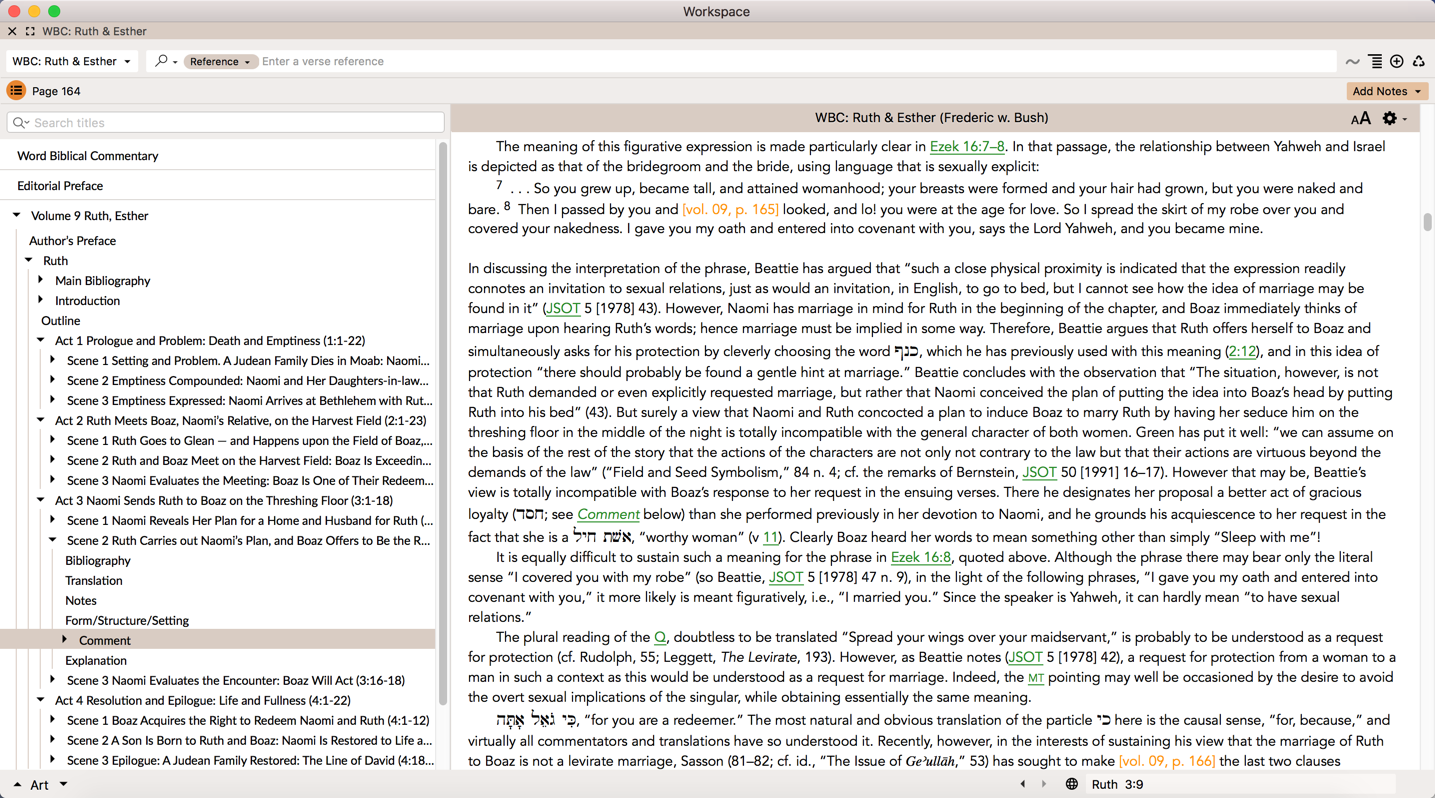Expand Scene 1 Boaz Acquires the Right node
This screenshot has height=798, width=1435.
(53, 720)
